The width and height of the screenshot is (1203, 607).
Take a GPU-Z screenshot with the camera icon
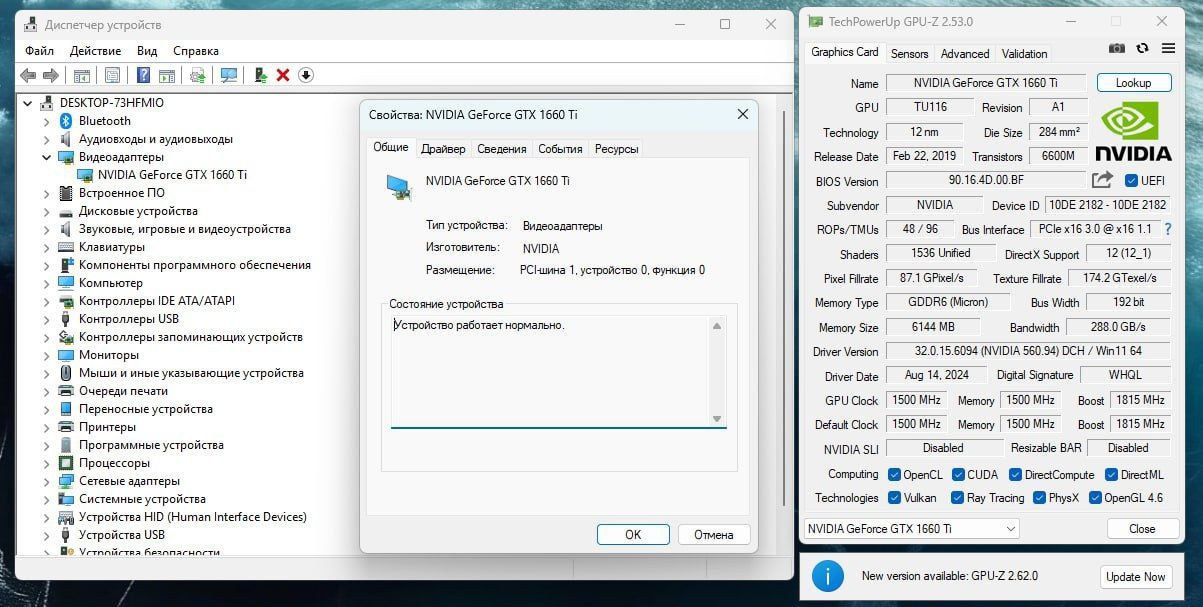1117,48
